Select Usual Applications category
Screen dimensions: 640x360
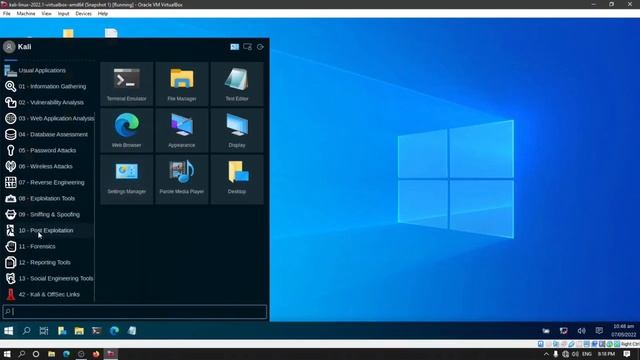[48, 71]
